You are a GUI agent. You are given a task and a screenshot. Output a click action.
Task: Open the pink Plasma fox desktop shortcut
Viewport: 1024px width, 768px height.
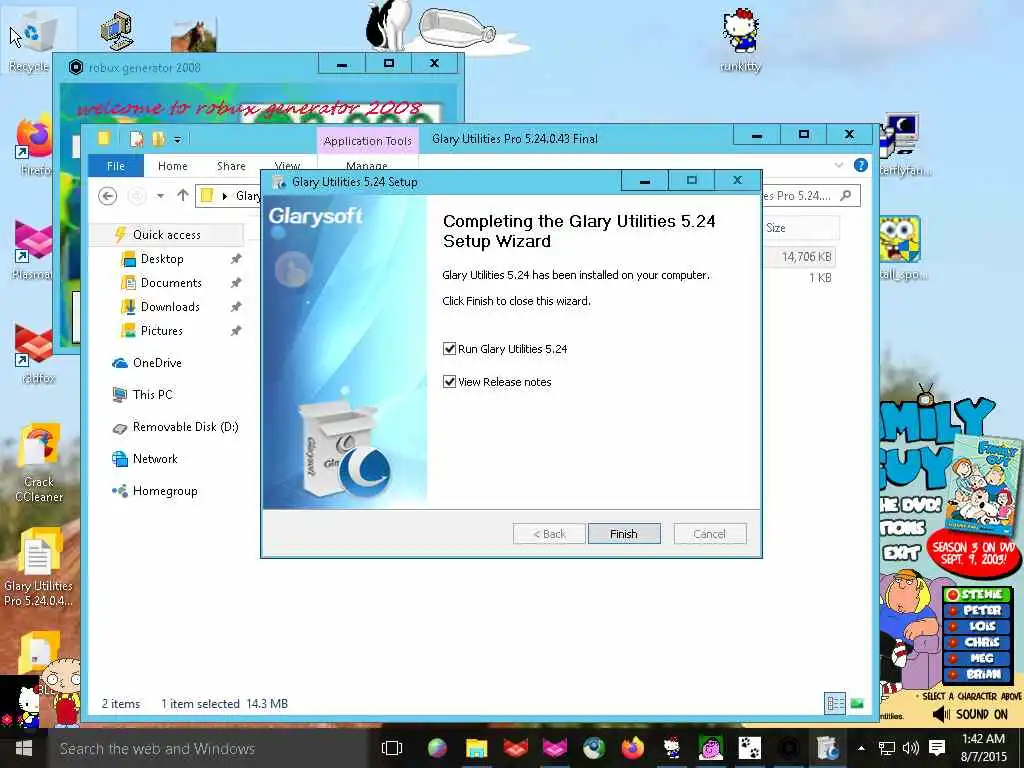(x=33, y=250)
